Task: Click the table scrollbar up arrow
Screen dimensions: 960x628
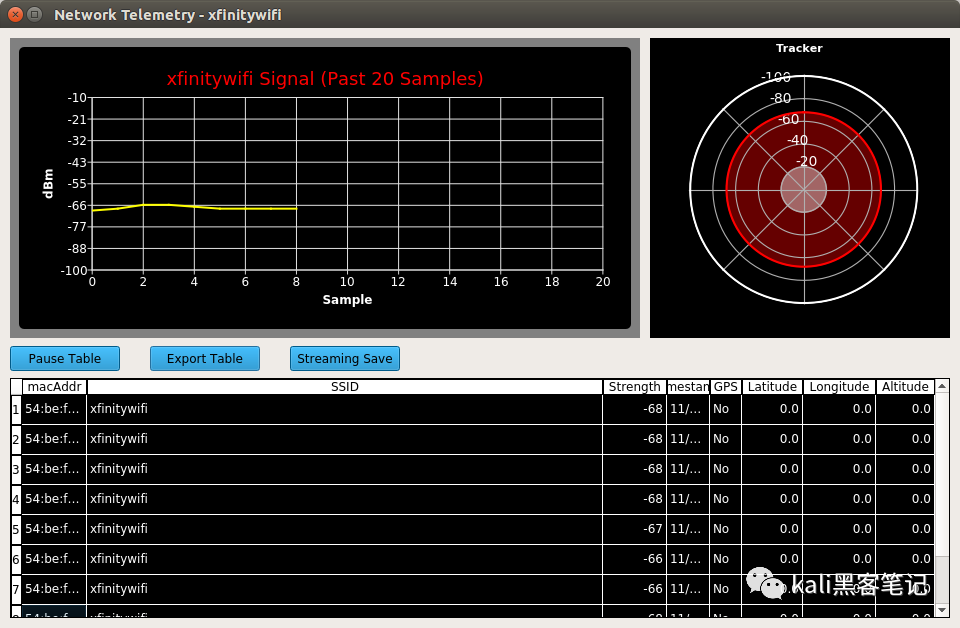Action: (942, 386)
